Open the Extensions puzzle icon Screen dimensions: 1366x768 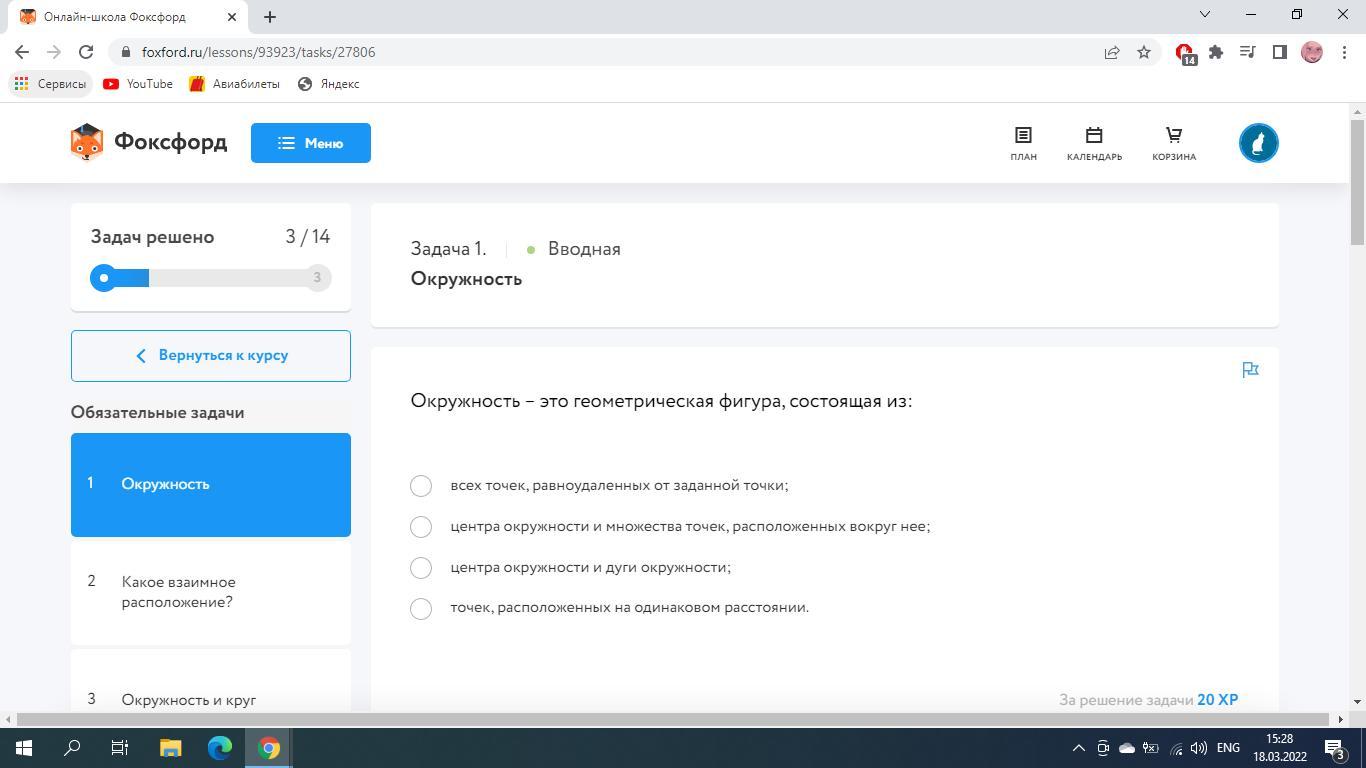[x=1216, y=52]
